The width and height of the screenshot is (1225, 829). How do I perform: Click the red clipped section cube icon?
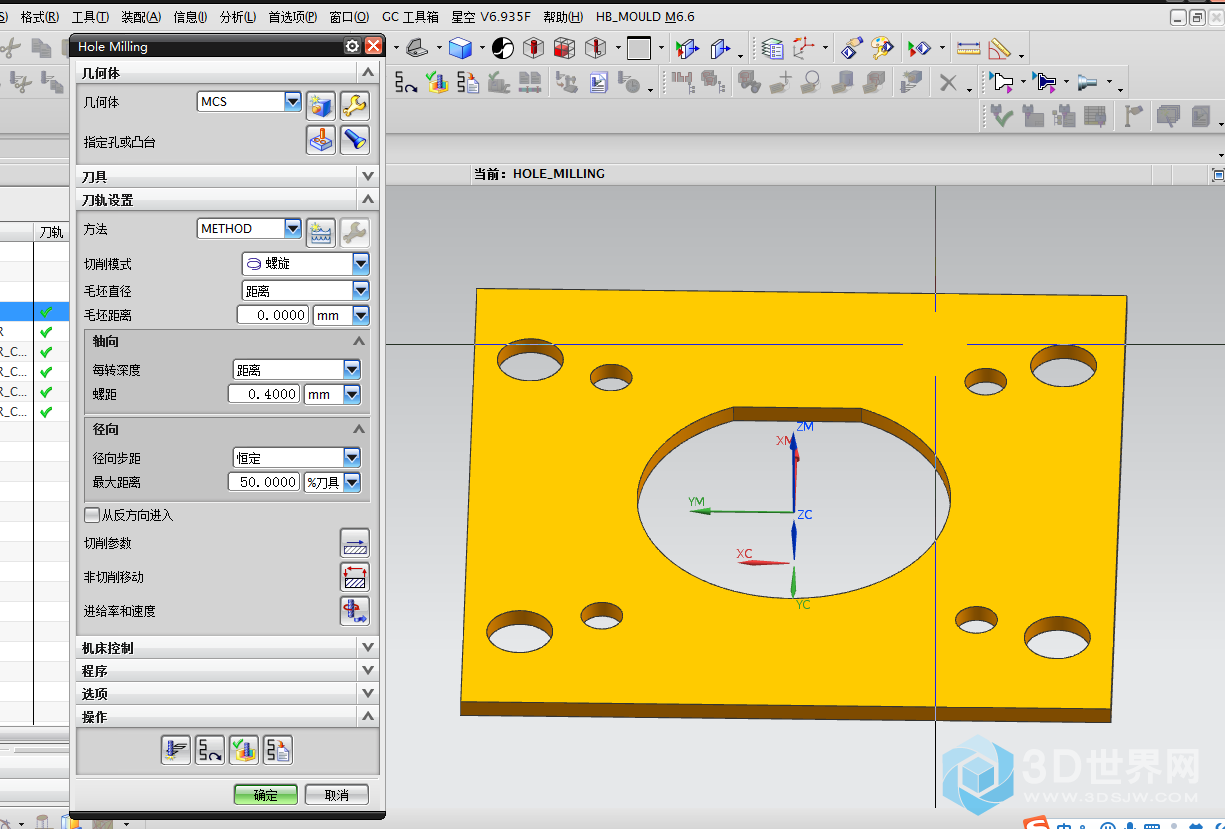(x=565, y=48)
